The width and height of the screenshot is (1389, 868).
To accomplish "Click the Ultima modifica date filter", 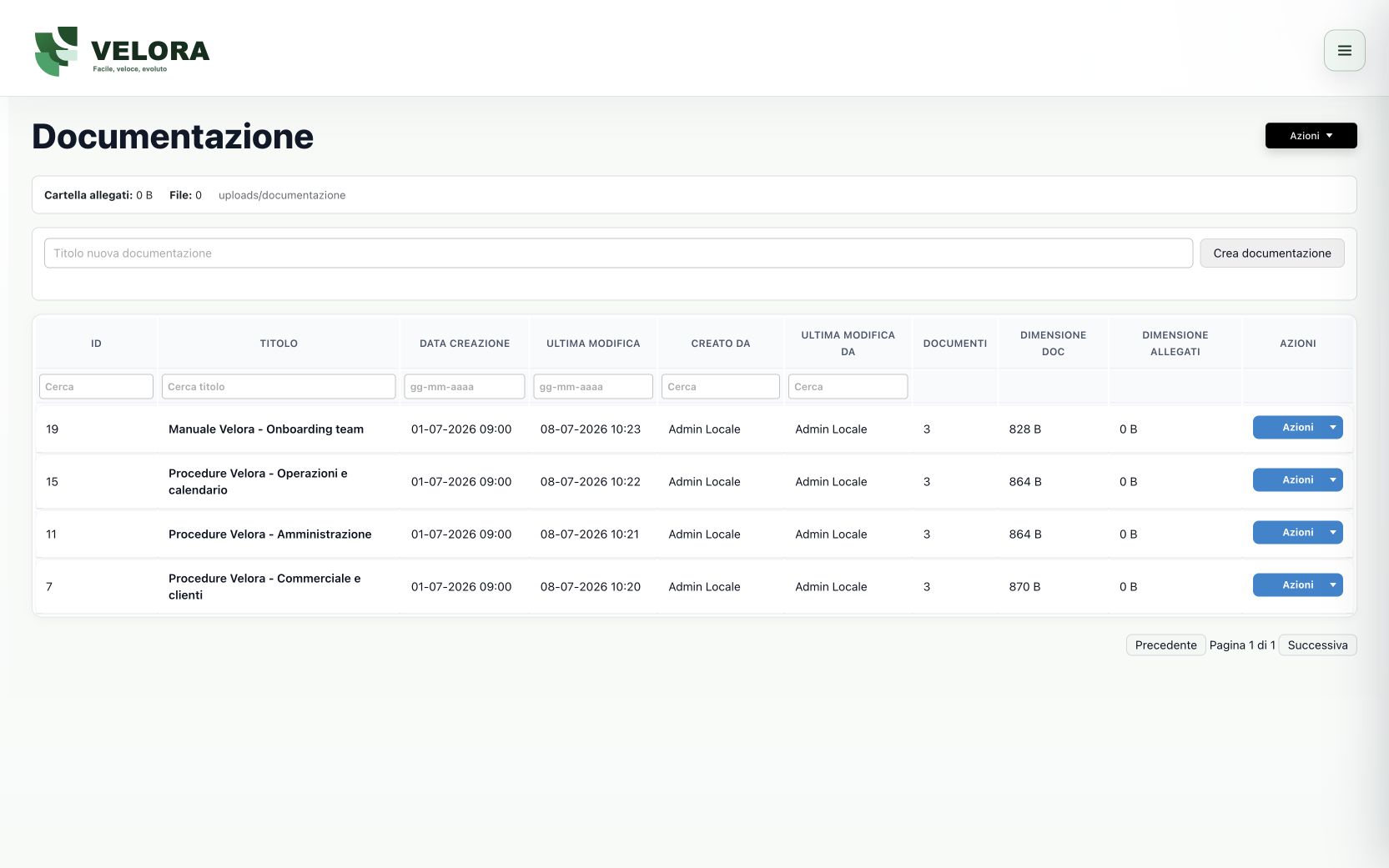I will click(593, 387).
